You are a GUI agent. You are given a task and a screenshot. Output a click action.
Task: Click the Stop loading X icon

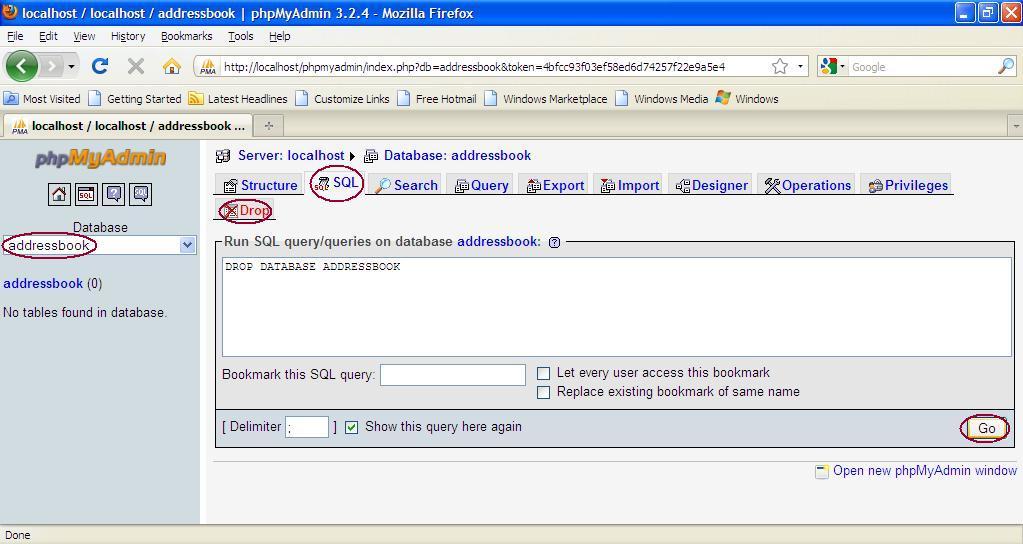[136, 66]
